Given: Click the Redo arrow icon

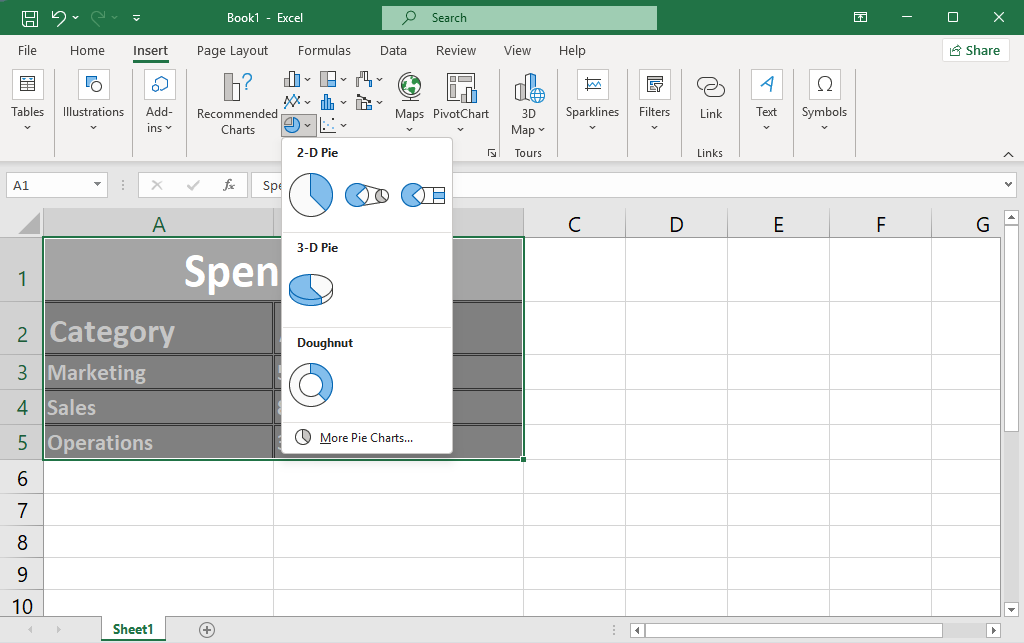Looking at the screenshot, I should pyautogui.click(x=98, y=18).
